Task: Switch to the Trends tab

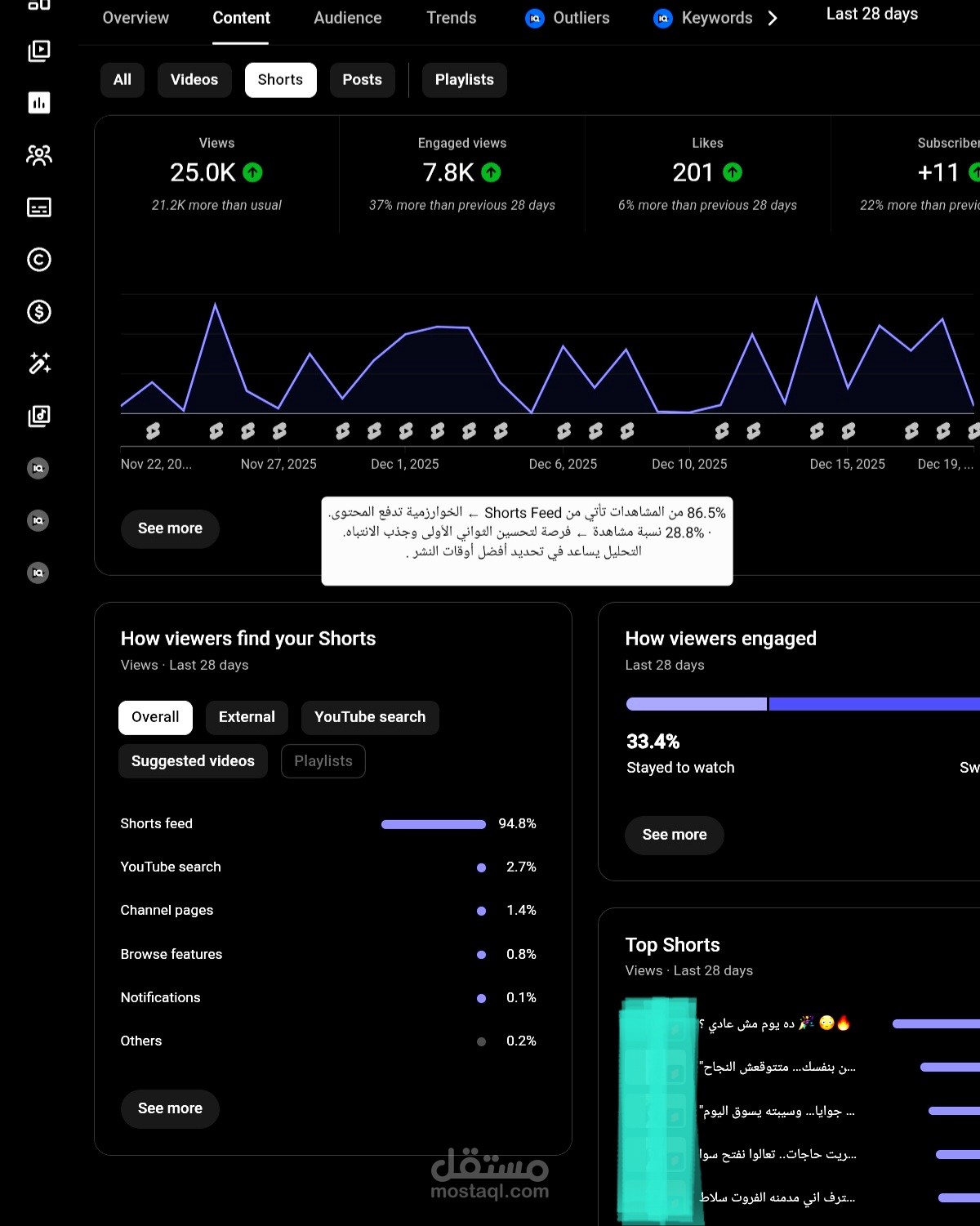Action: 452,18
